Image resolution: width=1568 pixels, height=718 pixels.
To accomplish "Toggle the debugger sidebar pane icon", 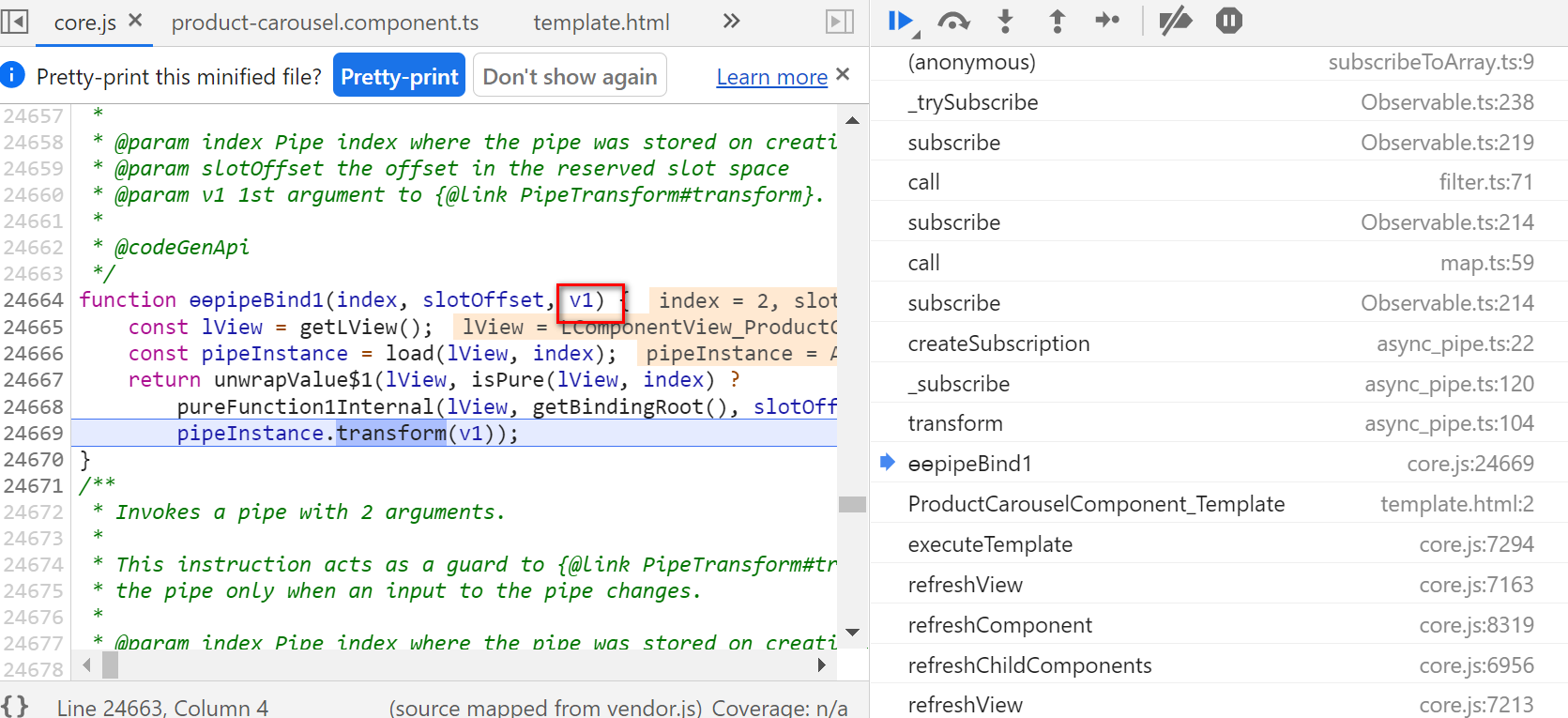I will pyautogui.click(x=840, y=21).
